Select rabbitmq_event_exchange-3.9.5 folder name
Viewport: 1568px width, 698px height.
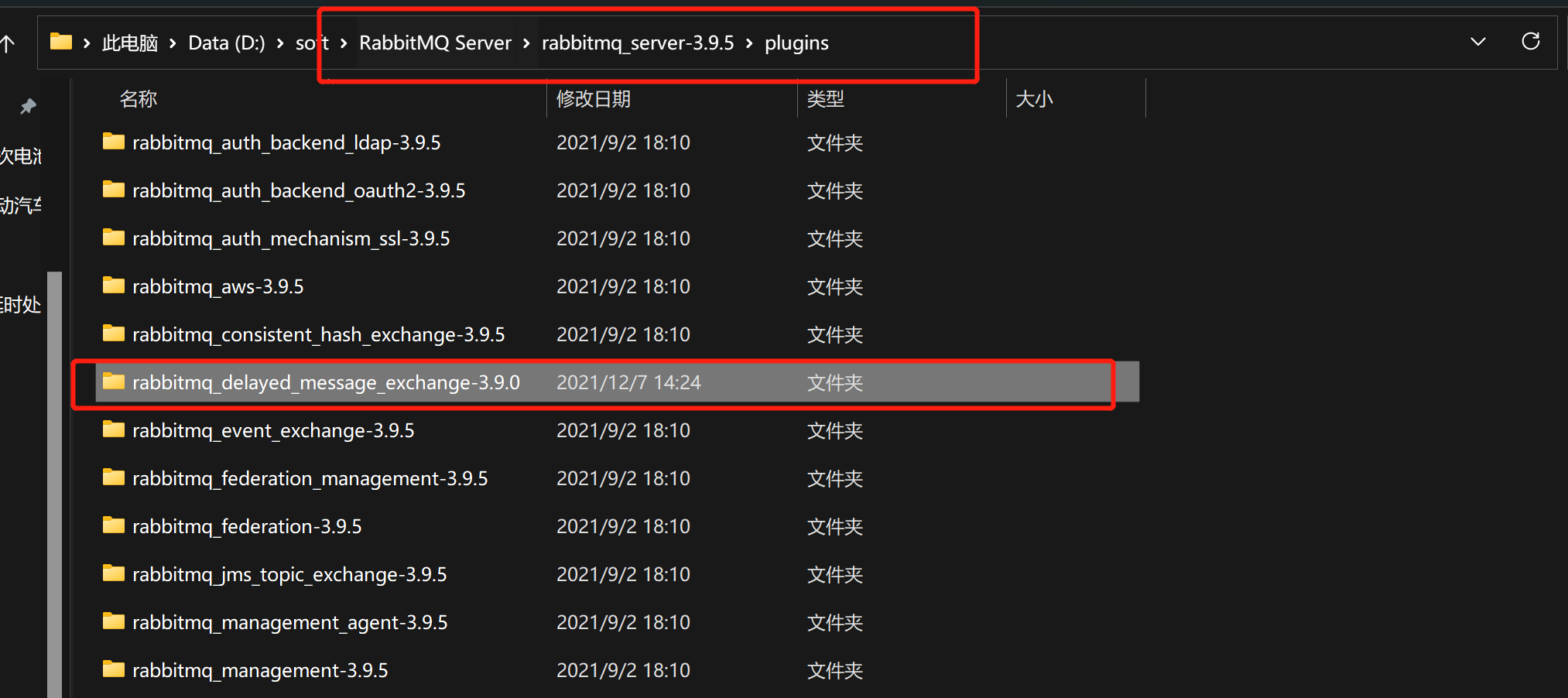point(273,431)
